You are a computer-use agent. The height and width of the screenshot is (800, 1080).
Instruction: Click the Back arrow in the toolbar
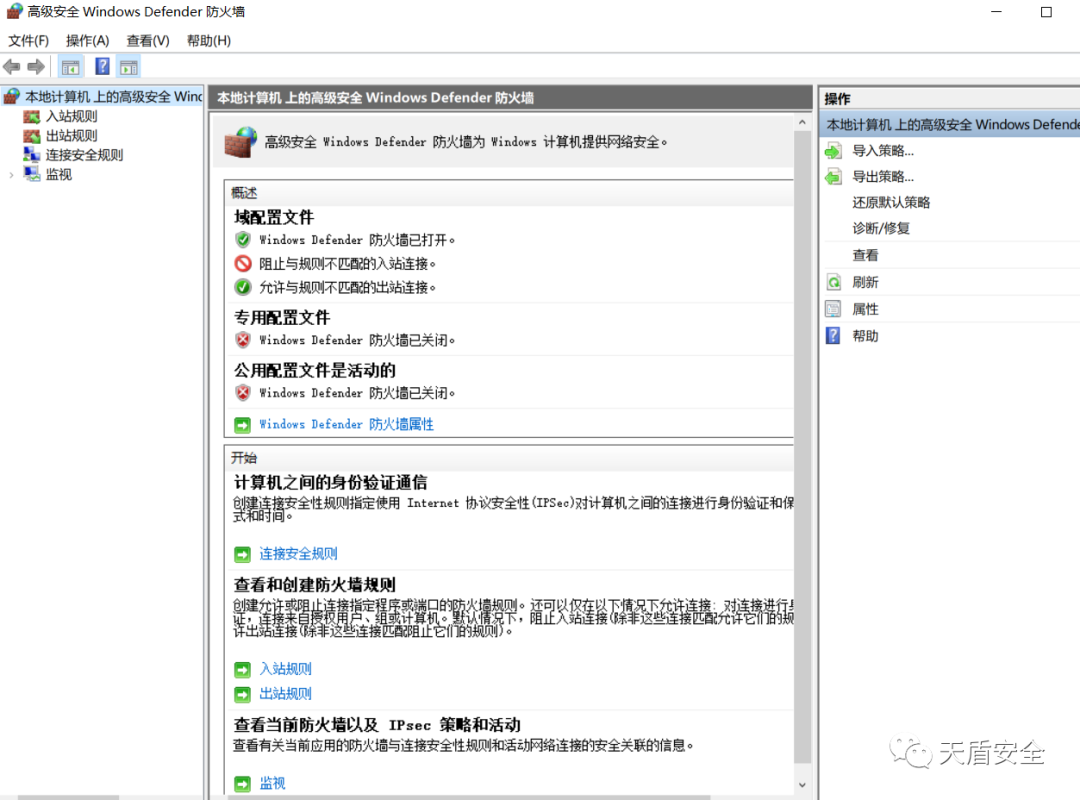tap(12, 67)
